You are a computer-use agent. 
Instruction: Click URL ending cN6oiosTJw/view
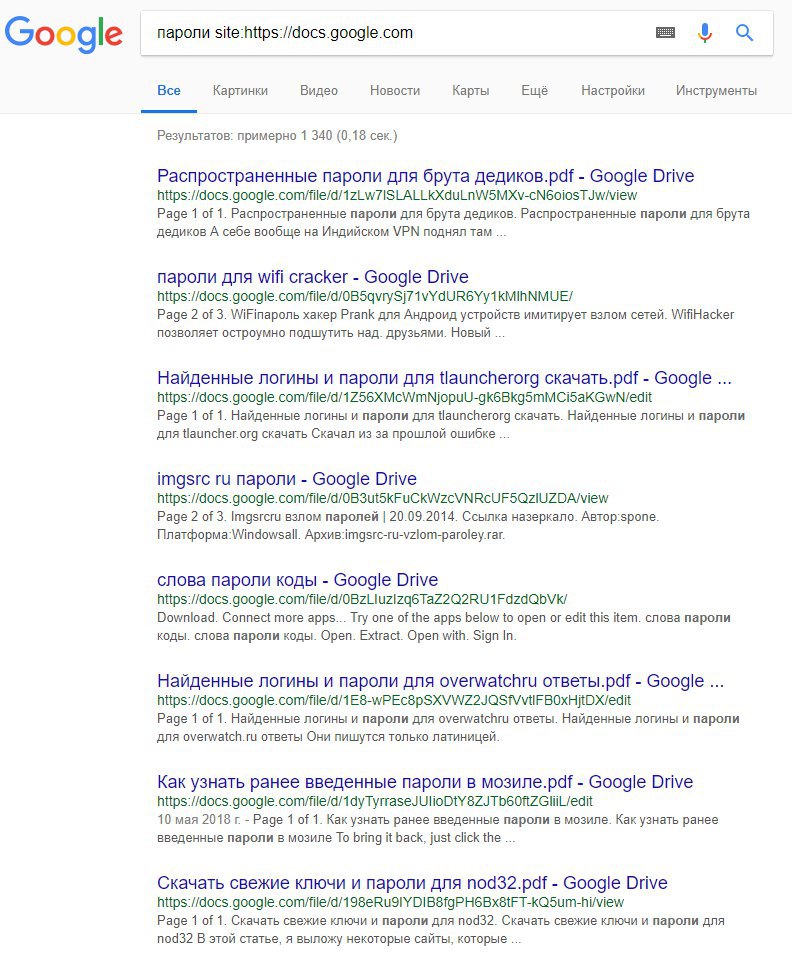(x=397, y=196)
